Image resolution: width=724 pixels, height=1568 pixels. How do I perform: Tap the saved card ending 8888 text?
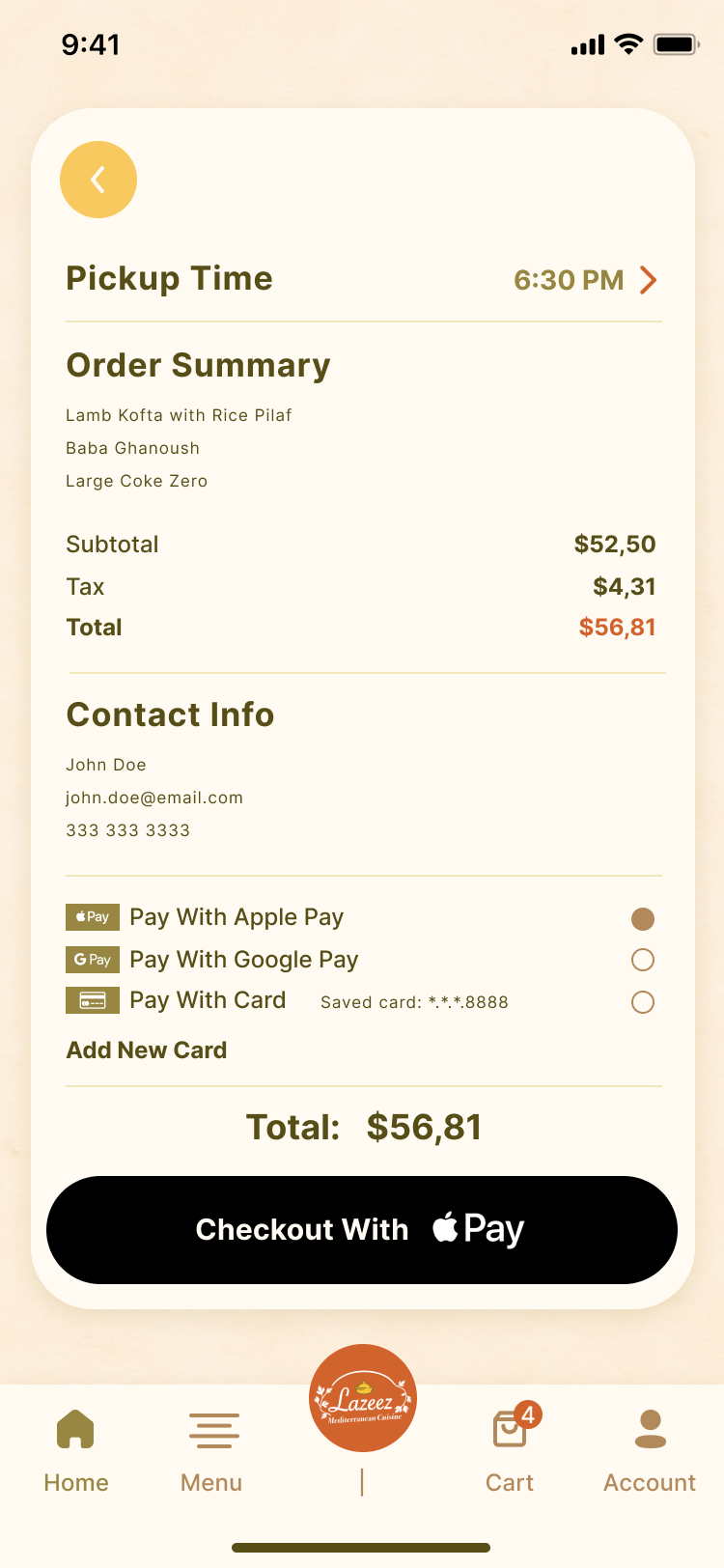[x=414, y=1002]
